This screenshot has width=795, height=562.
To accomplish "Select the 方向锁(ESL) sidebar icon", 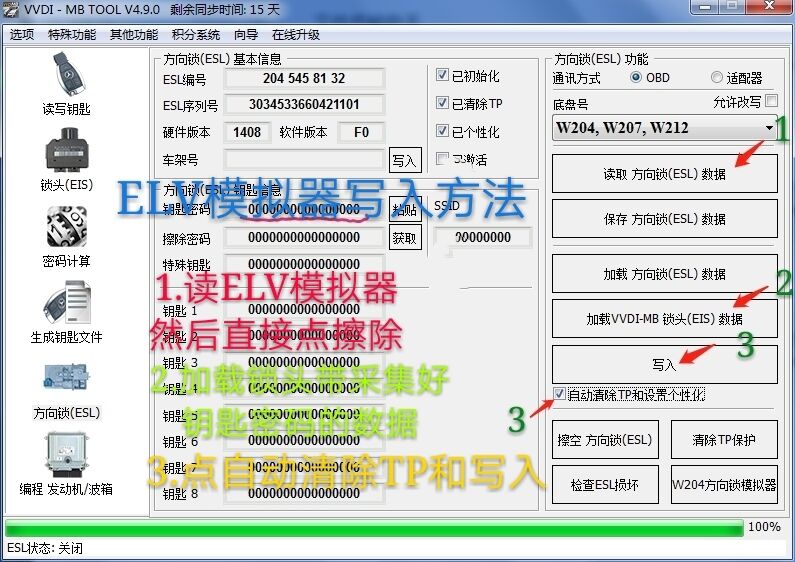I will tap(66, 381).
